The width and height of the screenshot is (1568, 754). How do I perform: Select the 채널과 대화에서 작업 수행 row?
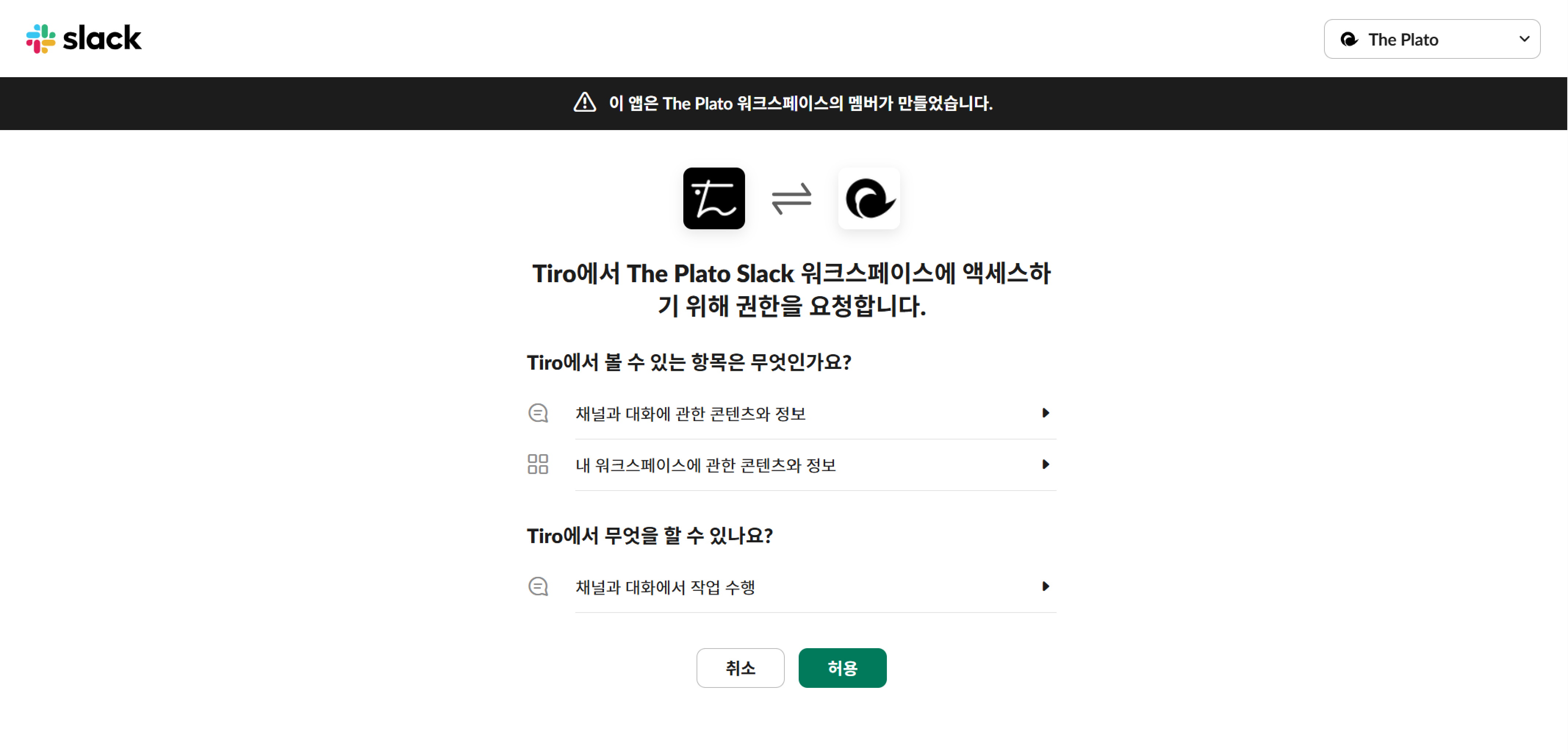point(665,587)
